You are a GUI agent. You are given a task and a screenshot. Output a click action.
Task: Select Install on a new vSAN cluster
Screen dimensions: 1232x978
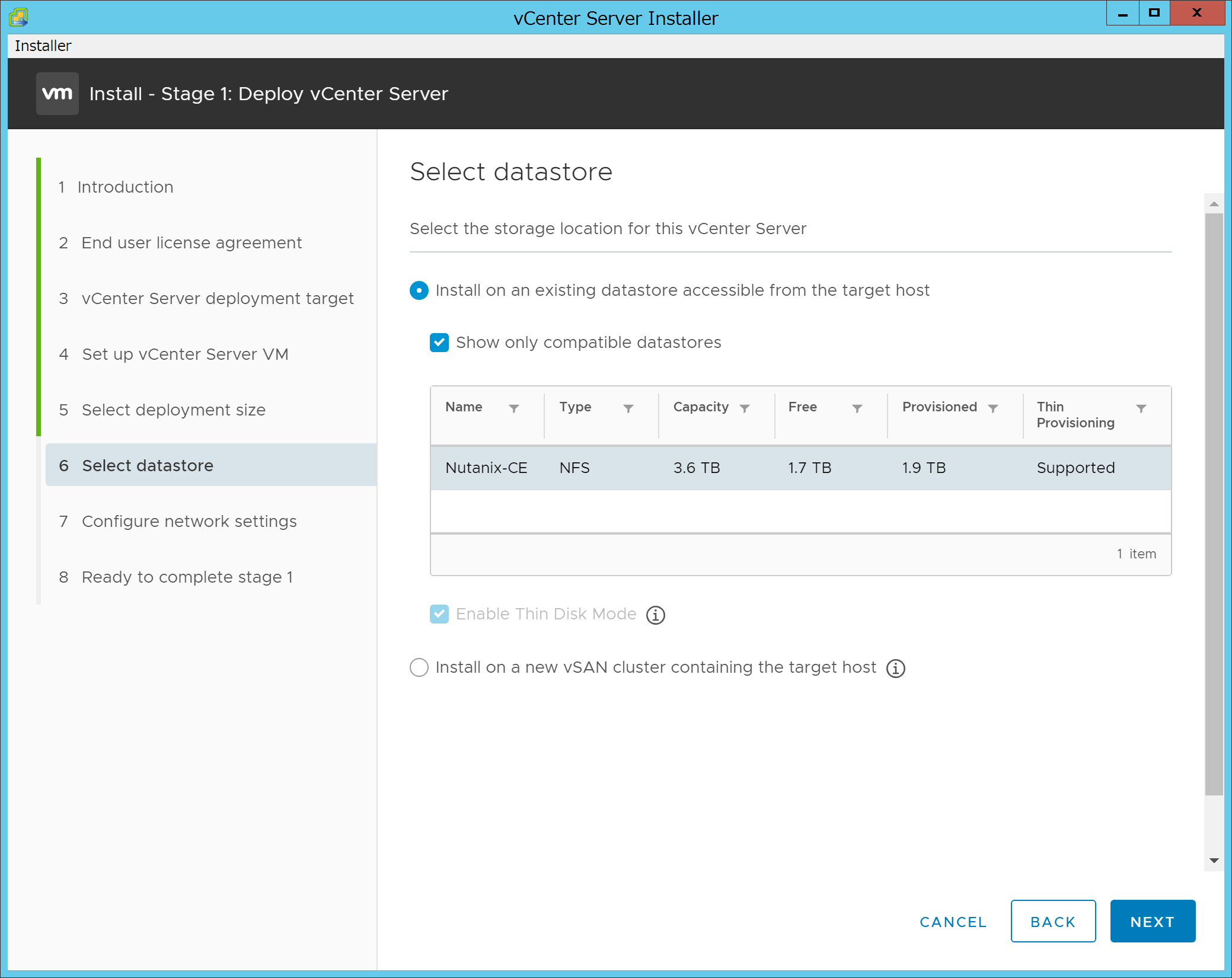(x=419, y=667)
